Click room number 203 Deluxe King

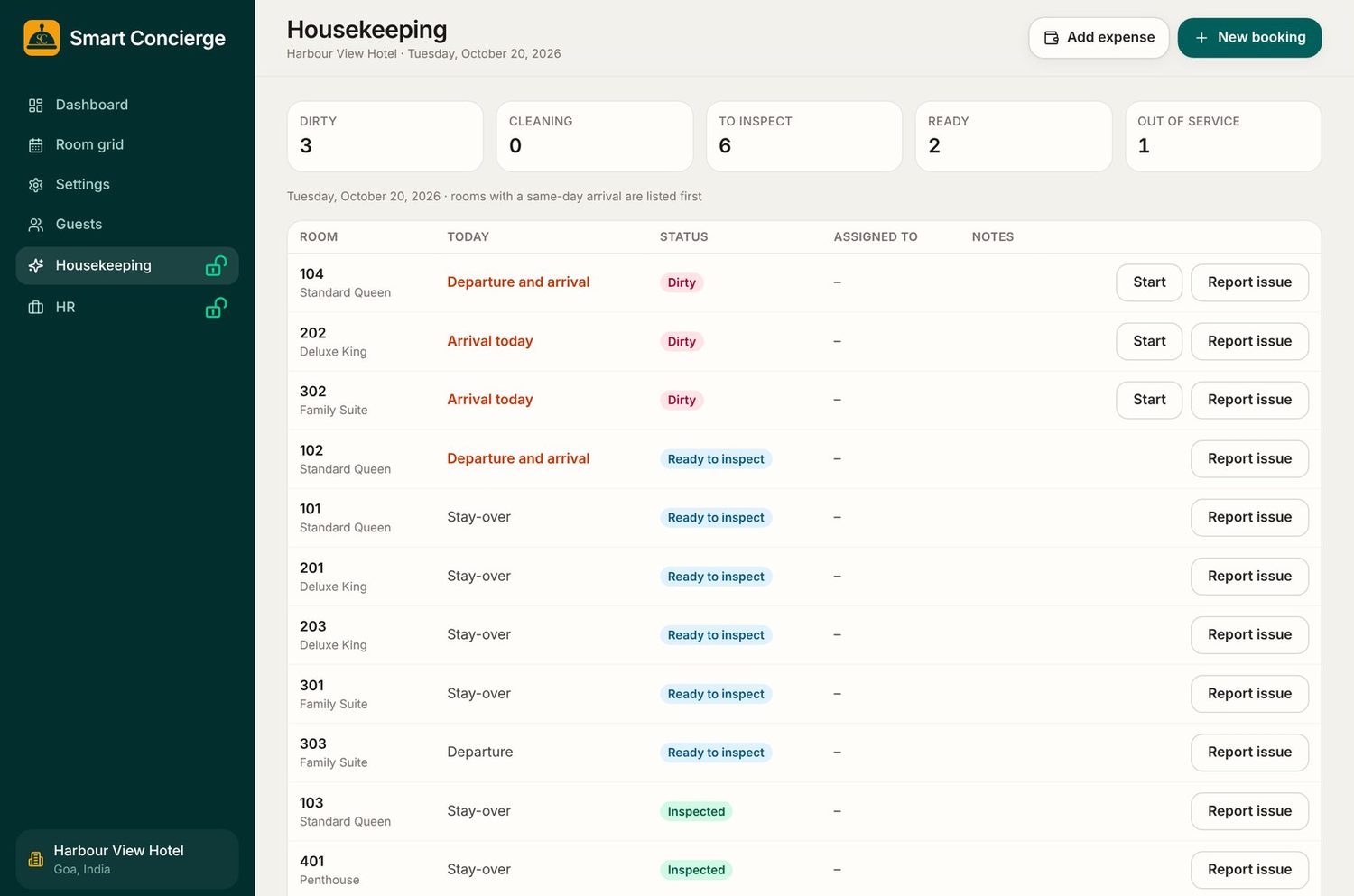pyautogui.click(x=313, y=626)
